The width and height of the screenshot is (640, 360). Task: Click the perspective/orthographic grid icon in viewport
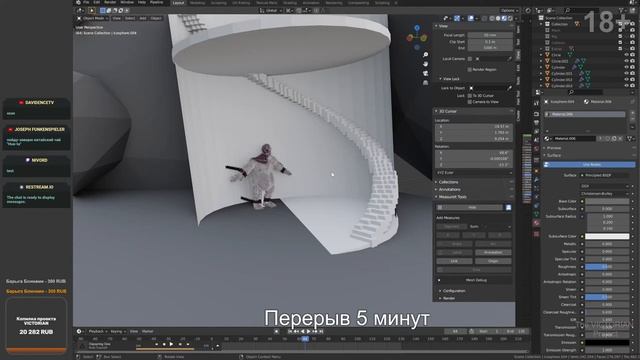(425, 83)
